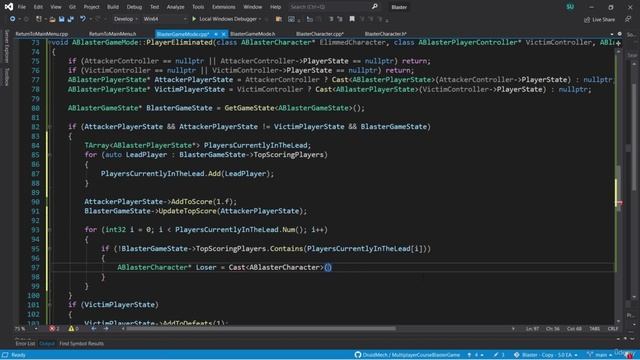
Task: Click PlayerEliminated in the function signature
Action: [x=179, y=42]
